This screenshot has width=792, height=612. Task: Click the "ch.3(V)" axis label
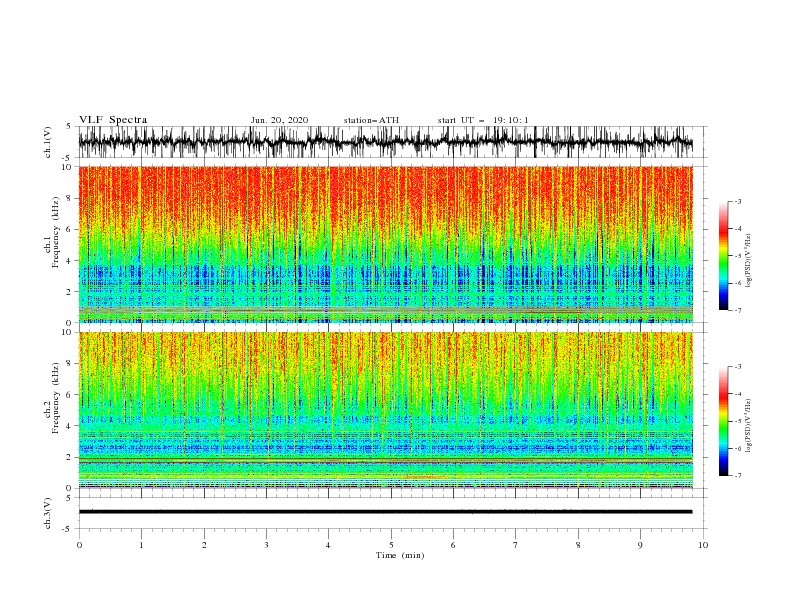pos(48,513)
